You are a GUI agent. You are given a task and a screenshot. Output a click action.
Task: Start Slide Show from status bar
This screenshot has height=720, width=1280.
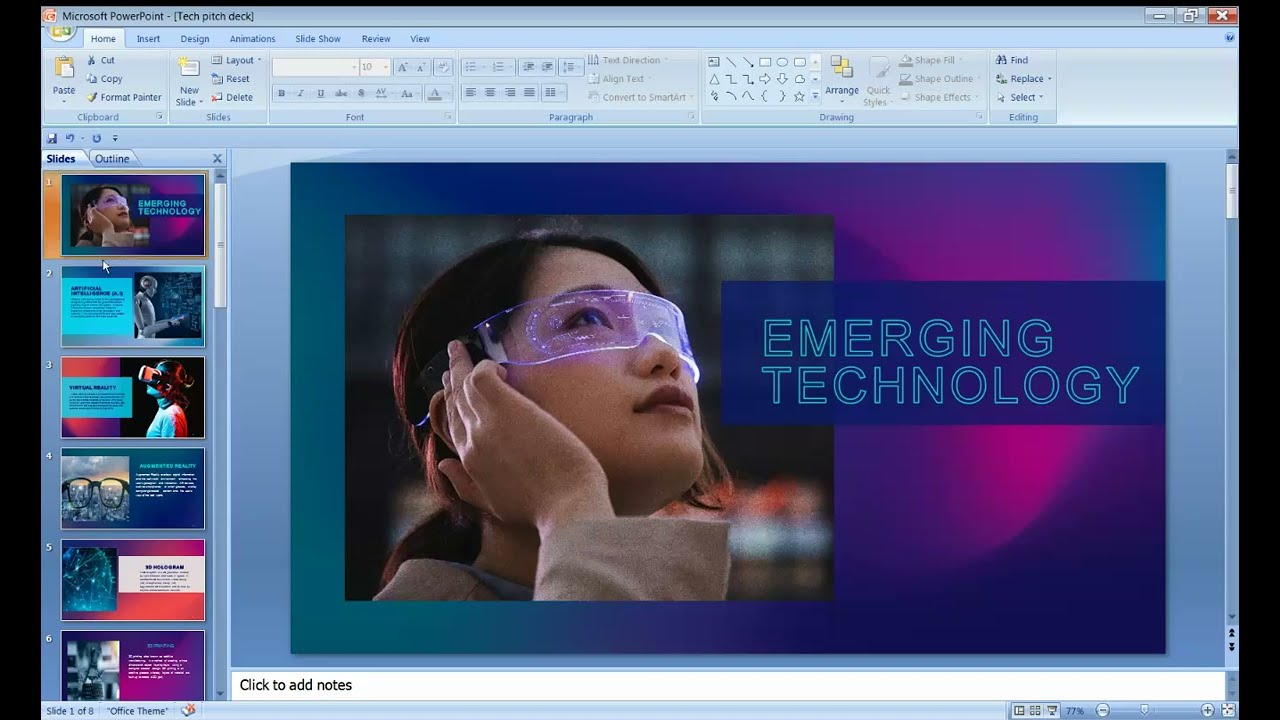(x=1052, y=711)
